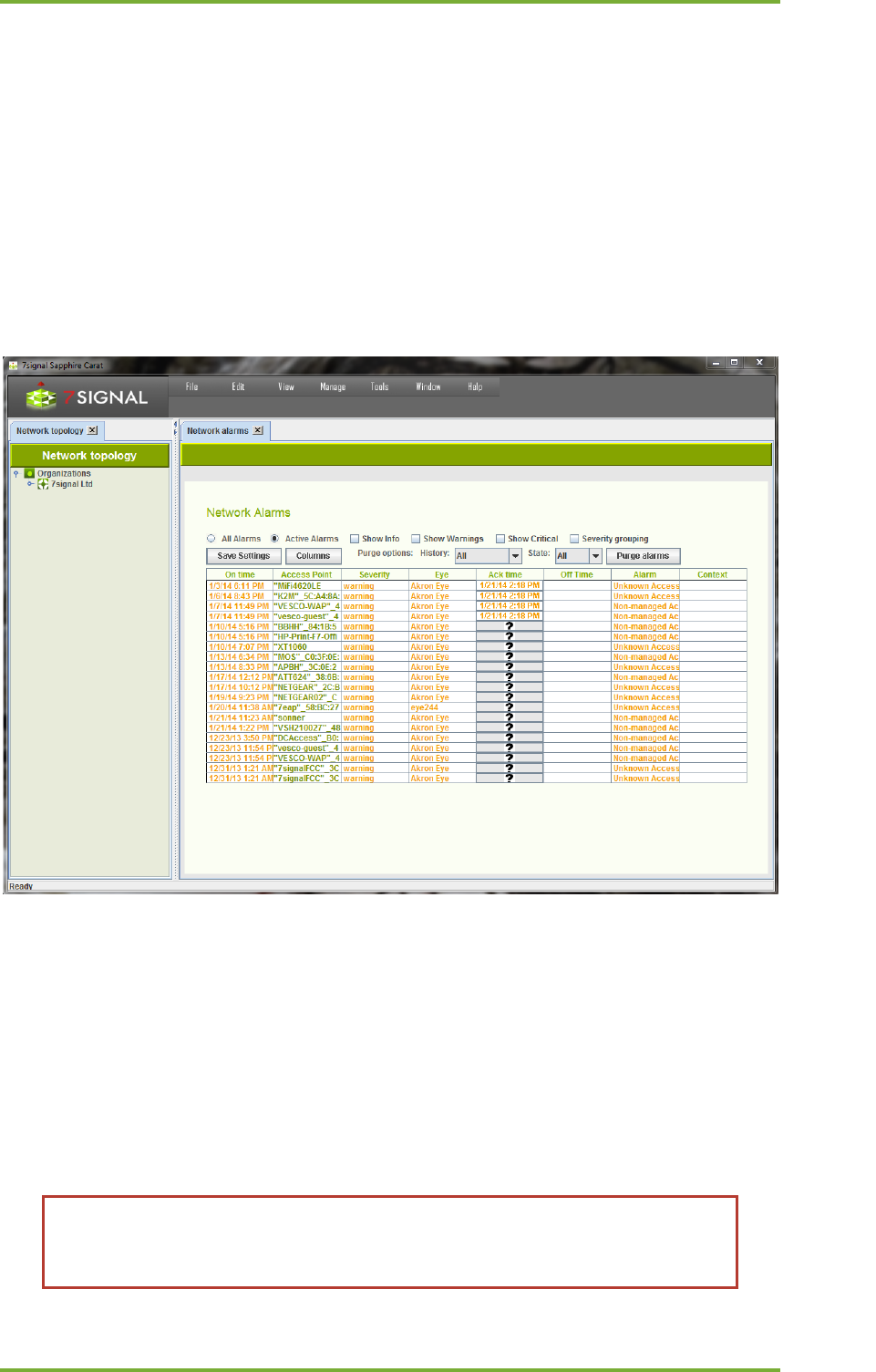This screenshot has height=1372, width=876.
Task: Toggle the Severity grouping checkbox
Action: click(574, 539)
